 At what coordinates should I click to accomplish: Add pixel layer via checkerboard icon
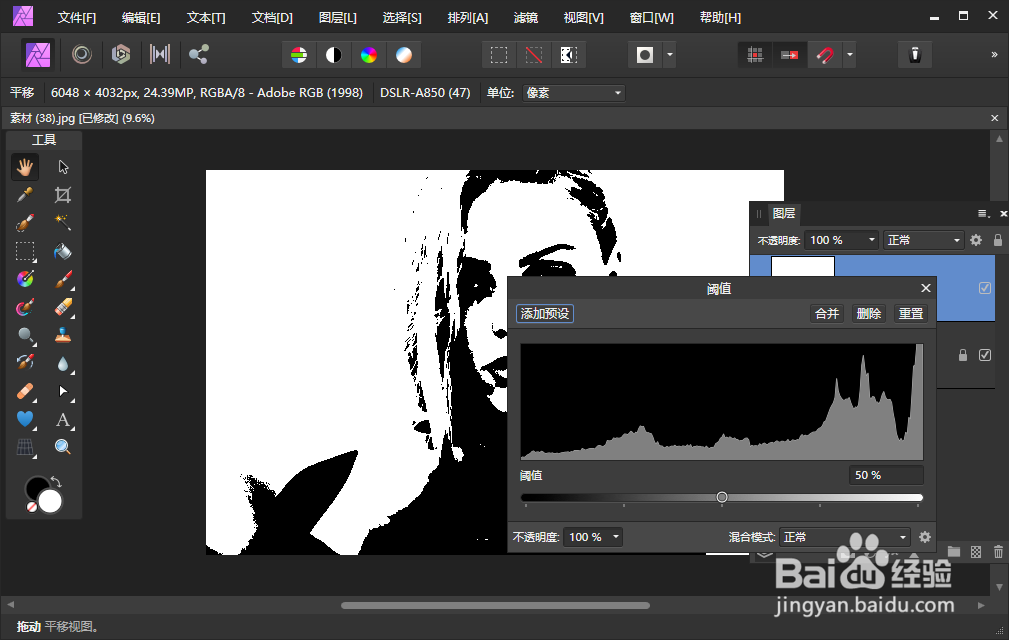(x=976, y=551)
